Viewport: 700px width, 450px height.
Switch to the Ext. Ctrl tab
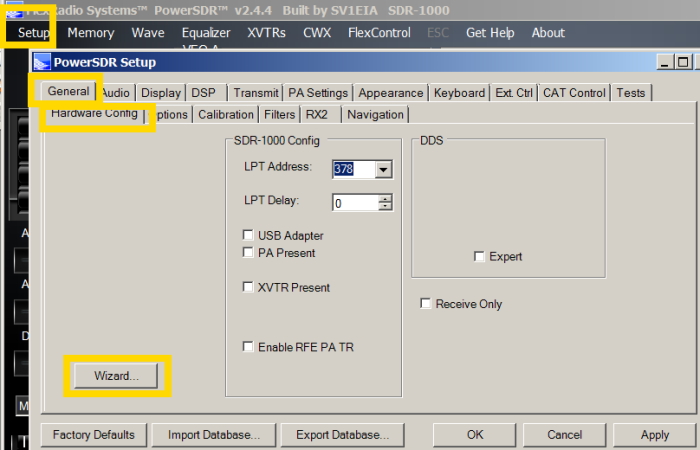pyautogui.click(x=514, y=93)
